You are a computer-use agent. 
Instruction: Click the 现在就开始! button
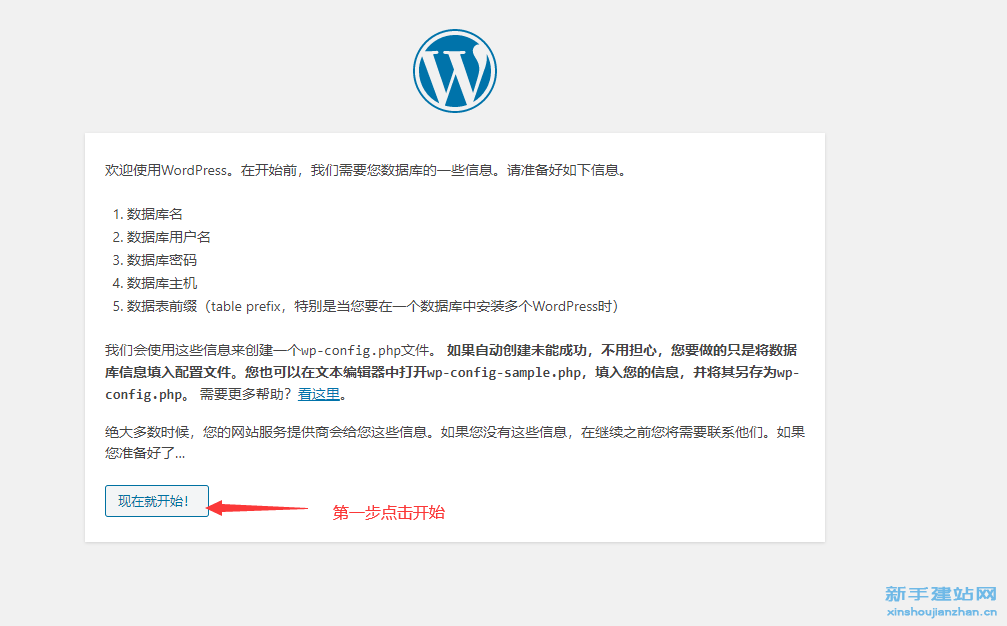pyautogui.click(x=157, y=501)
